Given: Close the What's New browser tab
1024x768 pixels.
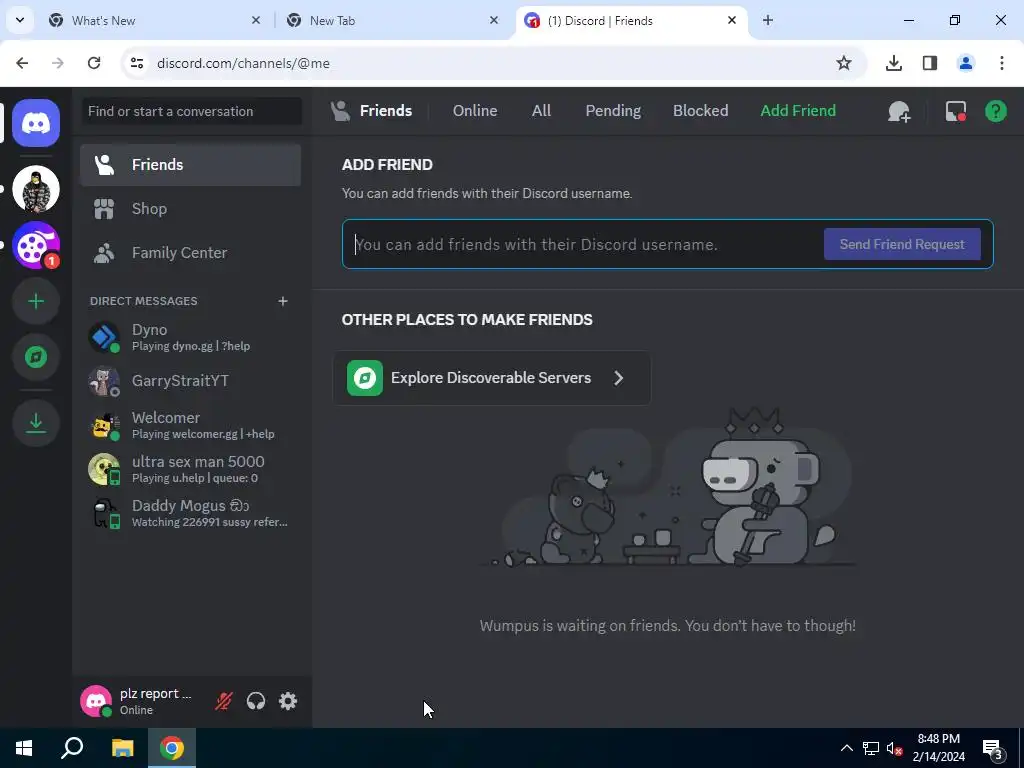Looking at the screenshot, I should [x=256, y=20].
